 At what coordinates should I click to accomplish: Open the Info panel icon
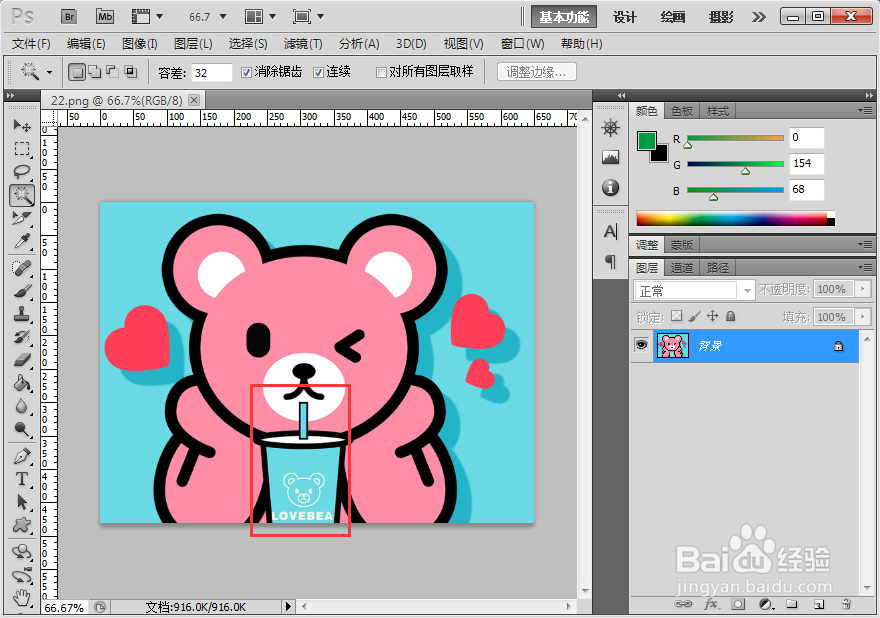(x=611, y=187)
